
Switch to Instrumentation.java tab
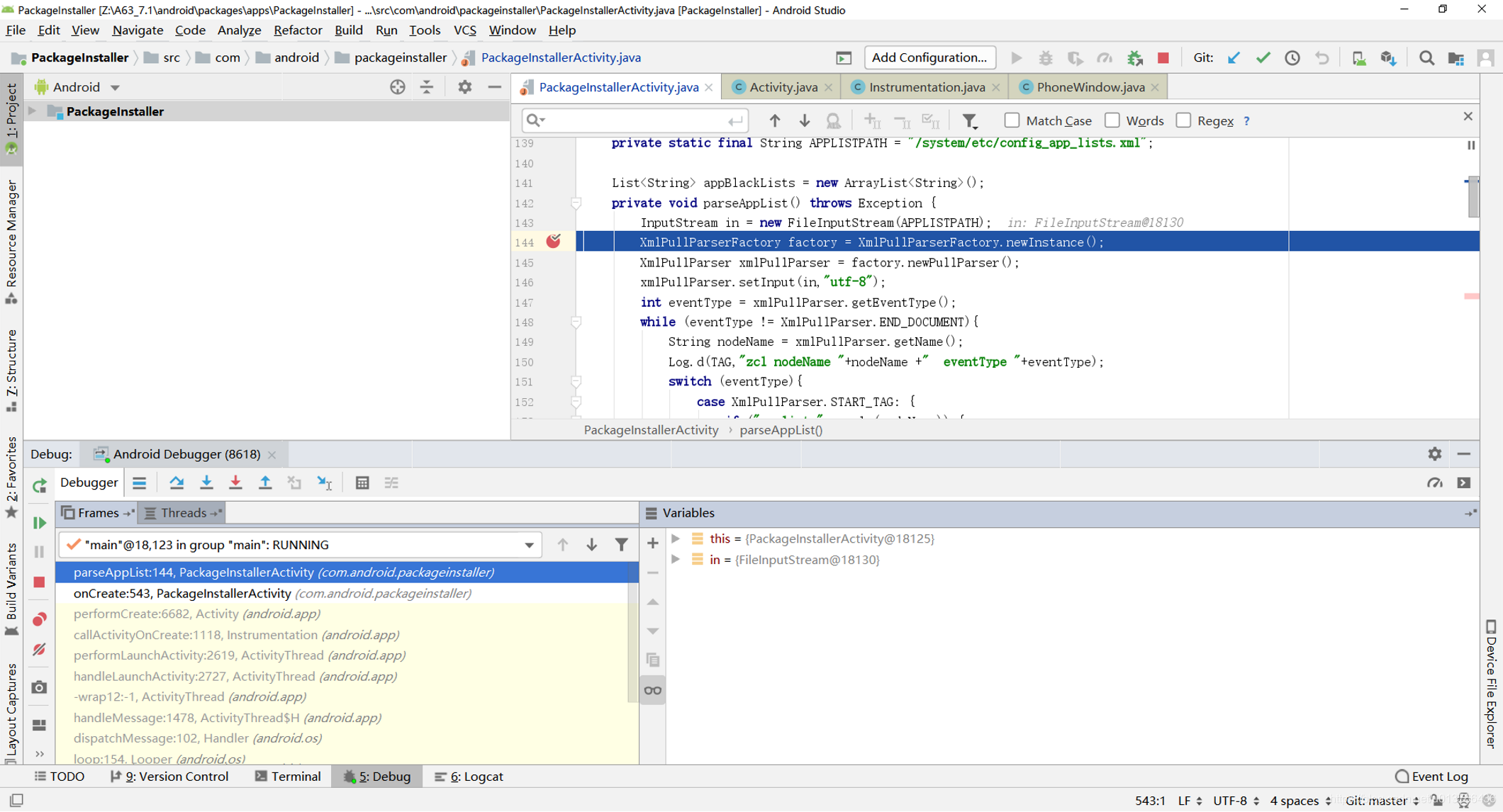click(x=927, y=87)
